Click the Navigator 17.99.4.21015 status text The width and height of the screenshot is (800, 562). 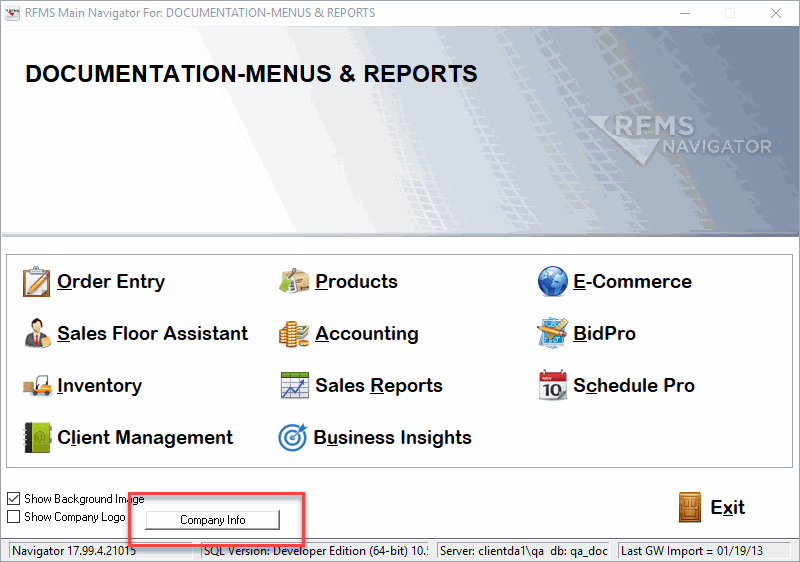pos(74,551)
